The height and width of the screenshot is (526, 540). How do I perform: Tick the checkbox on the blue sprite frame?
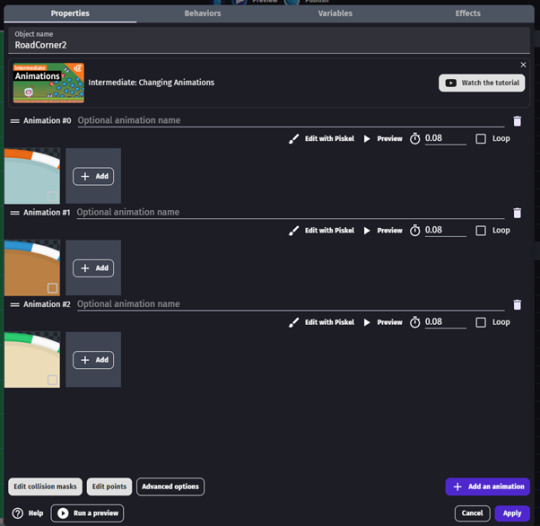point(52,288)
